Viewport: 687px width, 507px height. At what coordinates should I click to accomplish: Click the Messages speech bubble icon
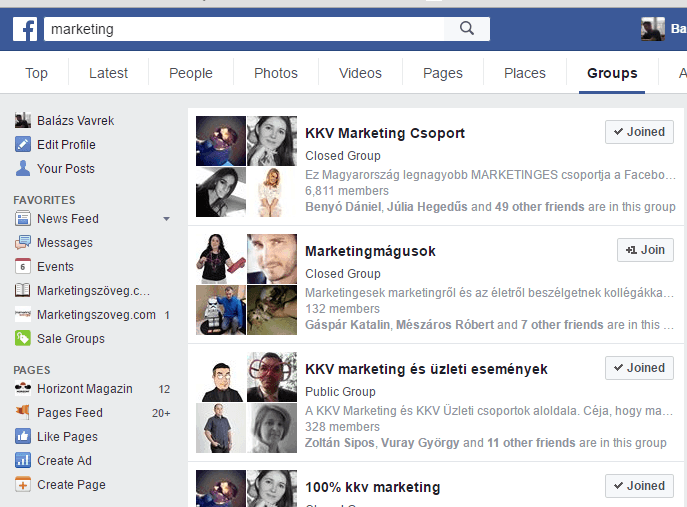23,242
